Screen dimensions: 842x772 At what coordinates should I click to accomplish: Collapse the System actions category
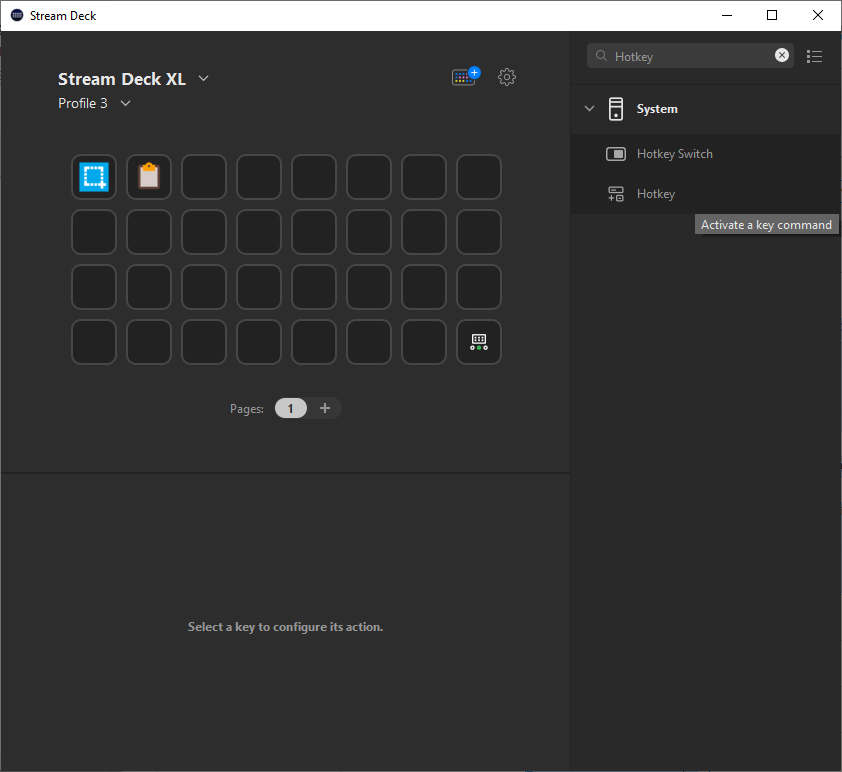click(589, 109)
